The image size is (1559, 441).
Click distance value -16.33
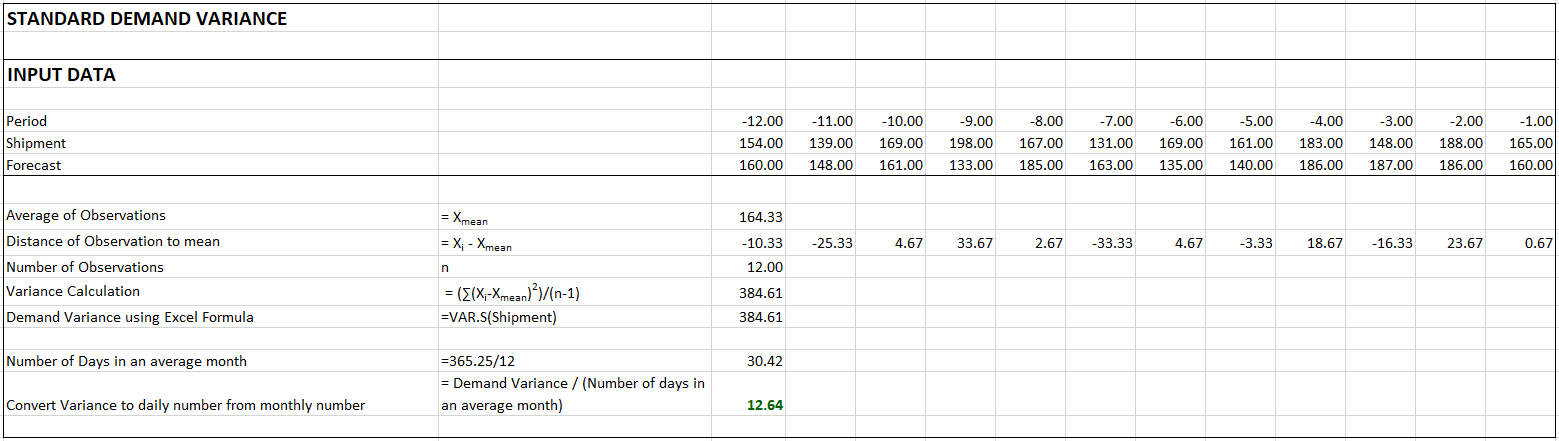1392,242
